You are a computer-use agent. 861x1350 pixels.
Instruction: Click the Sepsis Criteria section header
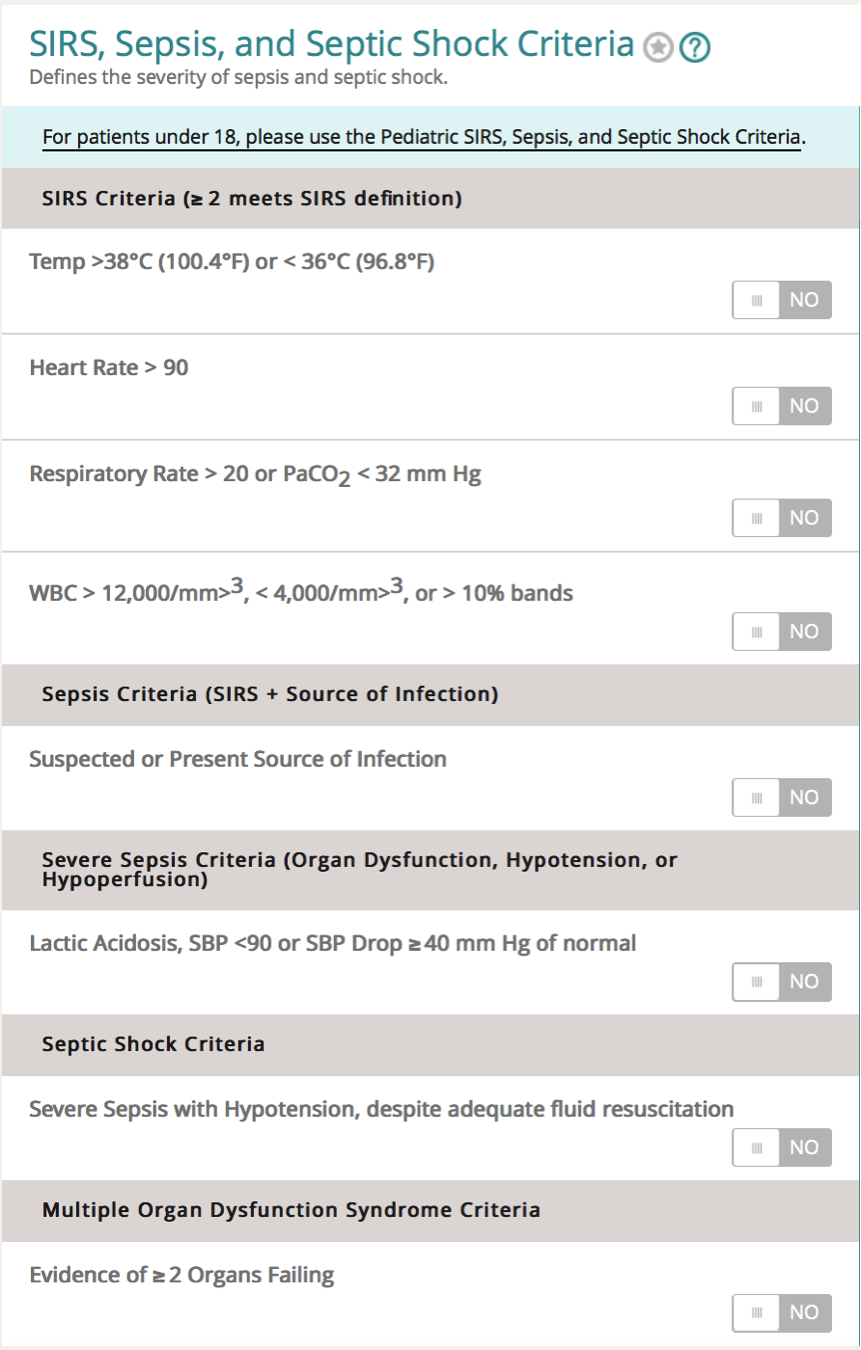270,694
